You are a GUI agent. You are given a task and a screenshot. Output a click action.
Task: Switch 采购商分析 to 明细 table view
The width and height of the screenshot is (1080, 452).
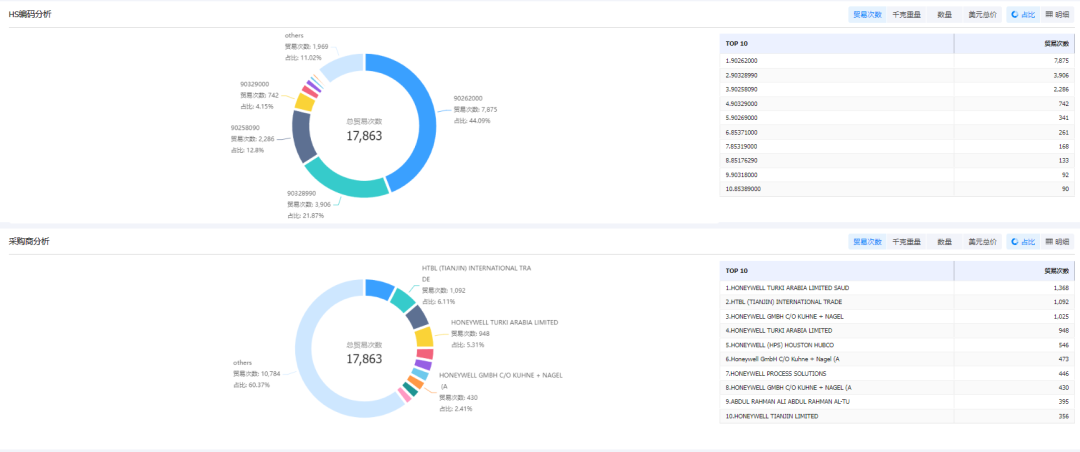coord(1057,241)
